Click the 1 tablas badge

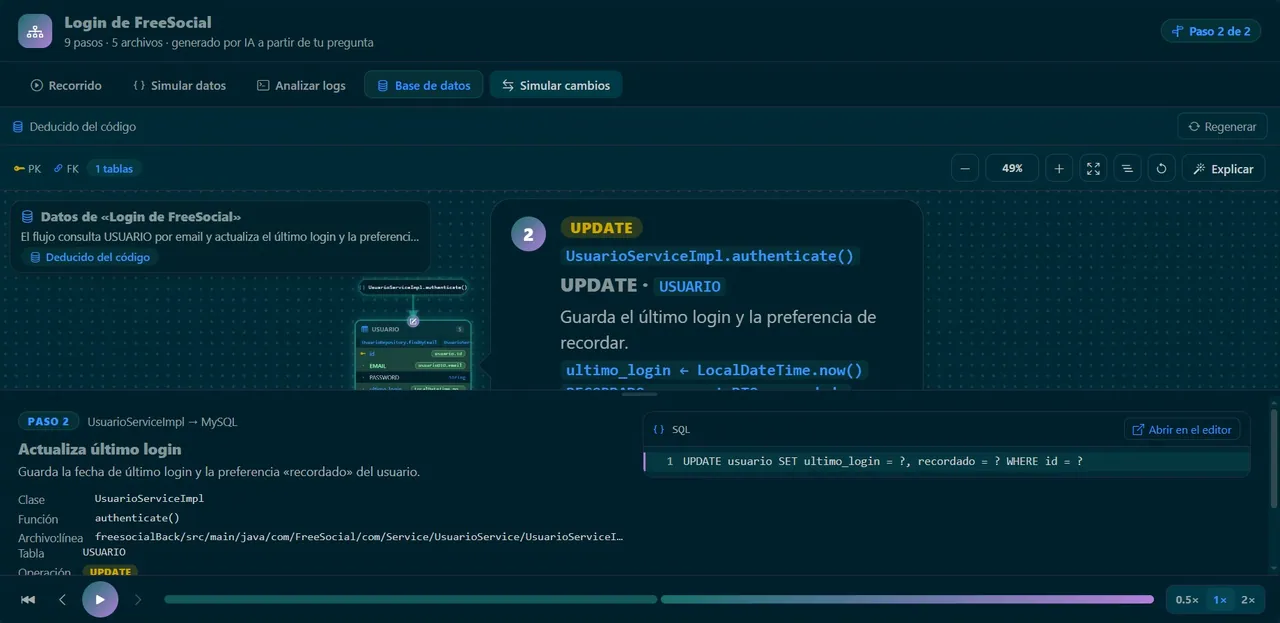[x=114, y=169]
